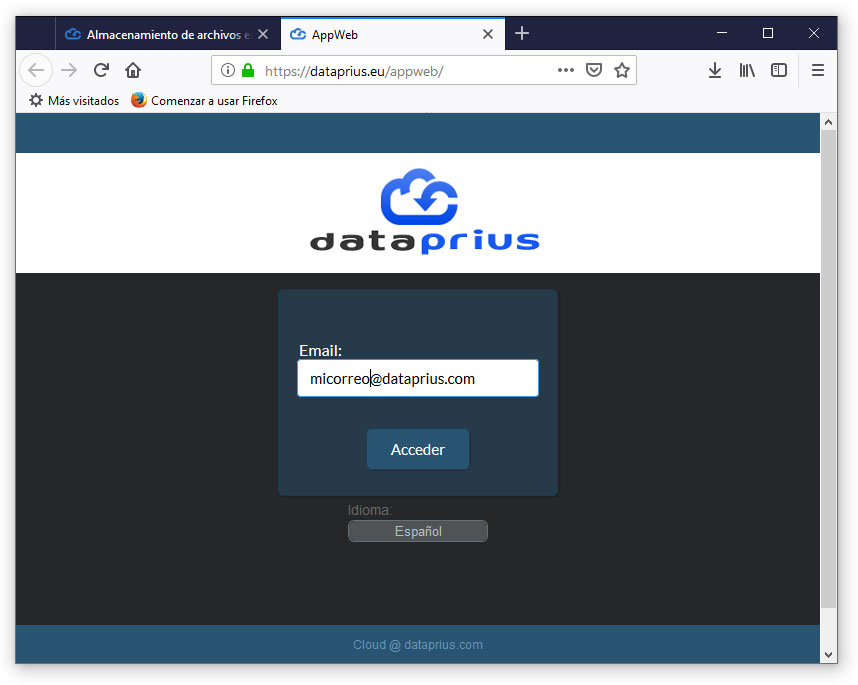Screen dimensions: 858x685
Task: Toggle the sidebar view icon
Action: 779,70
